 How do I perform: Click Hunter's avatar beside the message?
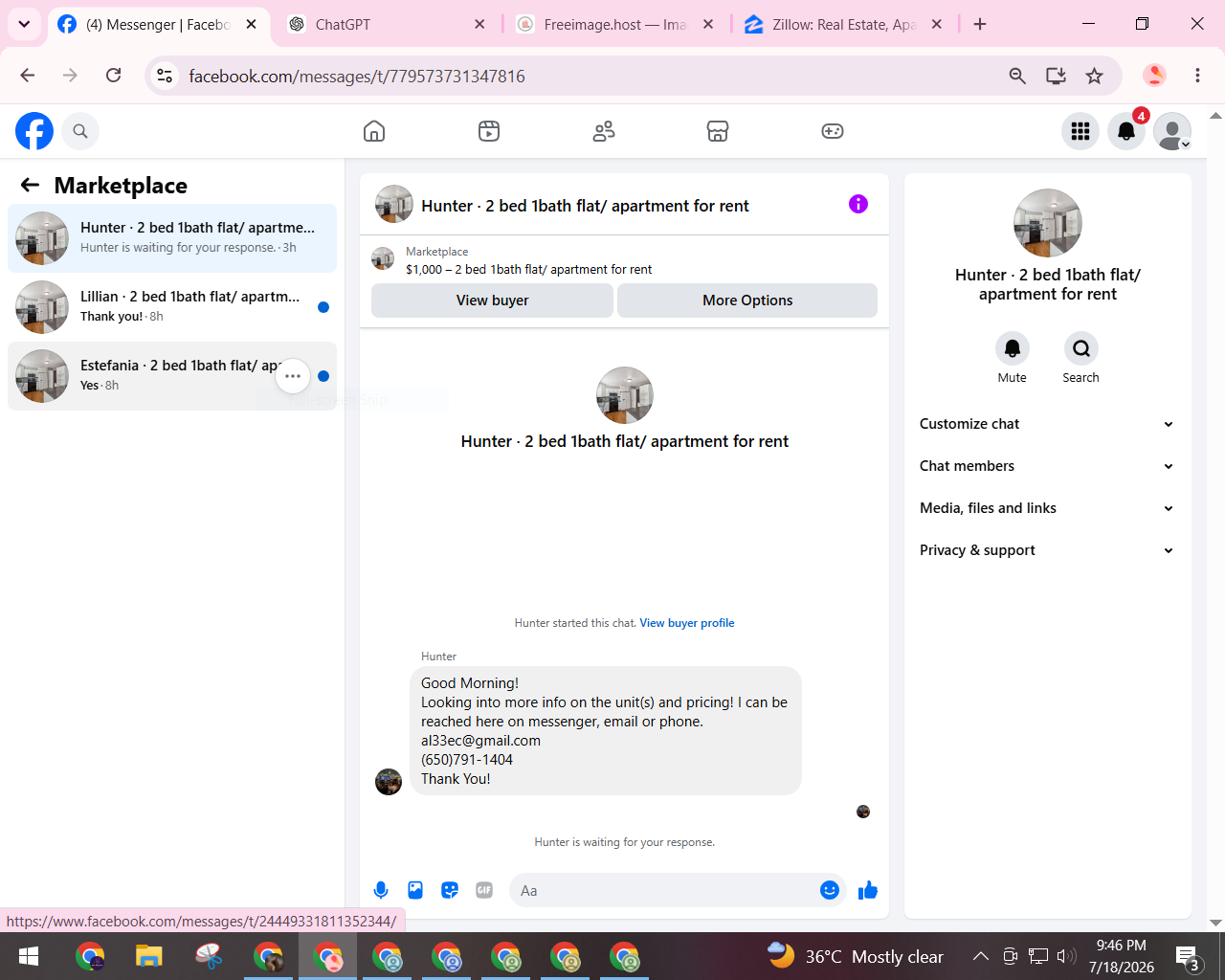(389, 782)
